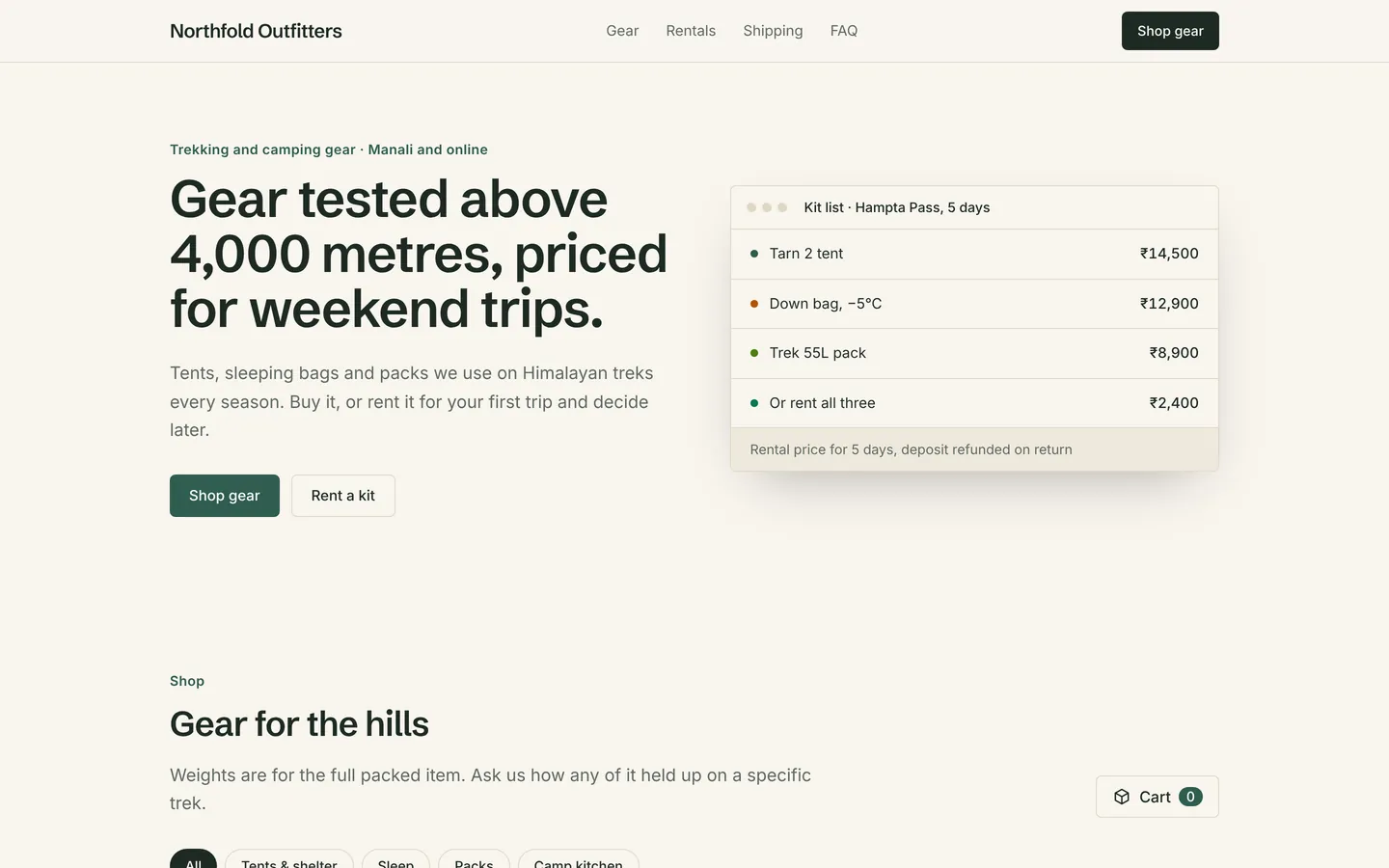This screenshot has width=1389, height=868.
Task: Select the All filter chip
Action: click(193, 859)
